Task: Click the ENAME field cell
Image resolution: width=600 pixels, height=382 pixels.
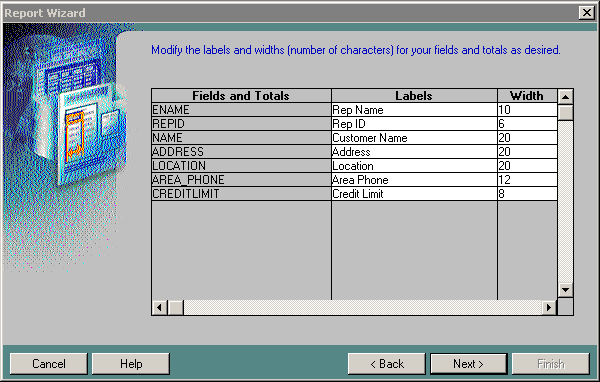Action: click(x=241, y=110)
